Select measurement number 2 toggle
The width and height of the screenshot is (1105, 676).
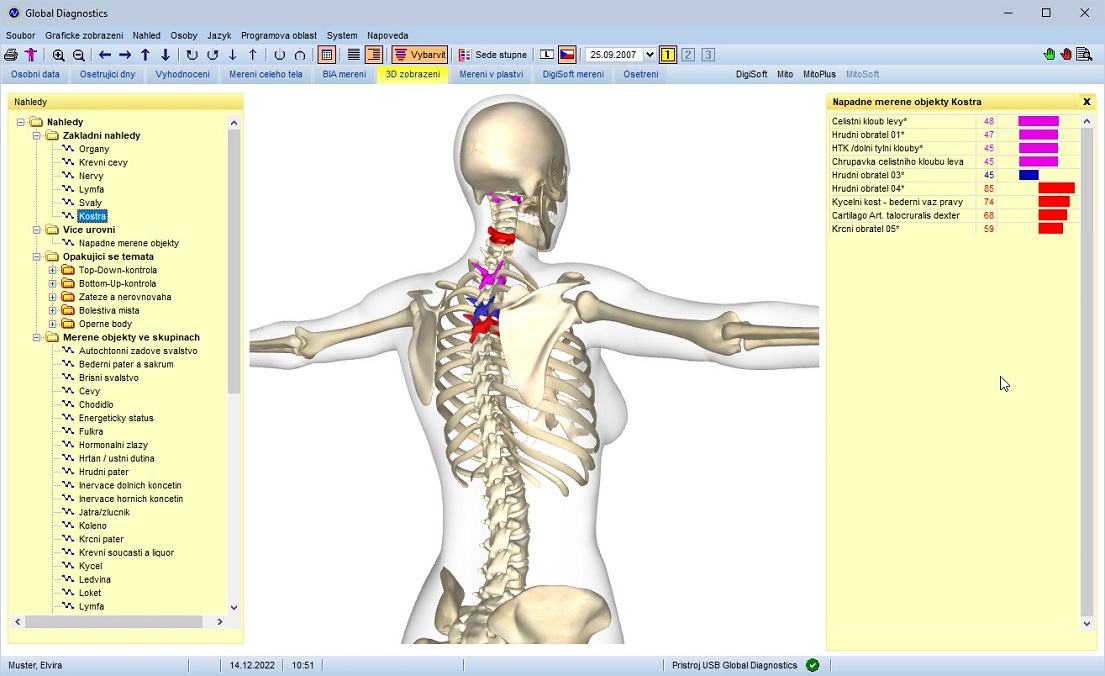[688, 55]
